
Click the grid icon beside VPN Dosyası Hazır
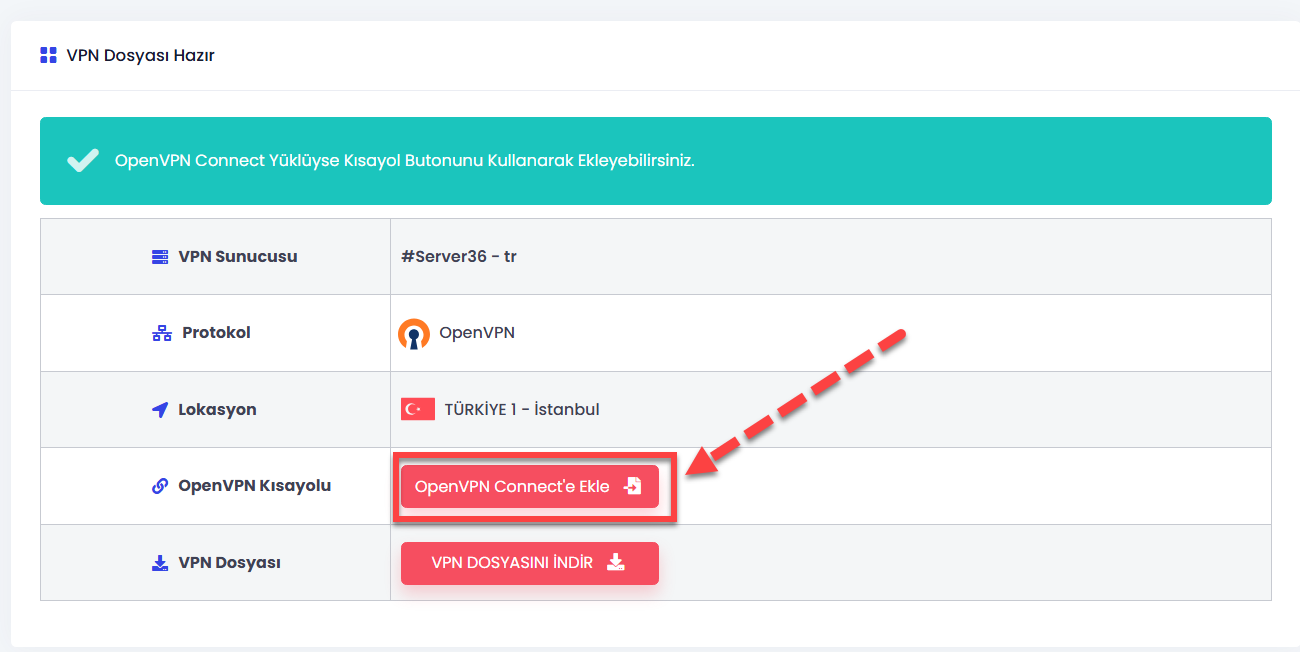tap(48, 55)
